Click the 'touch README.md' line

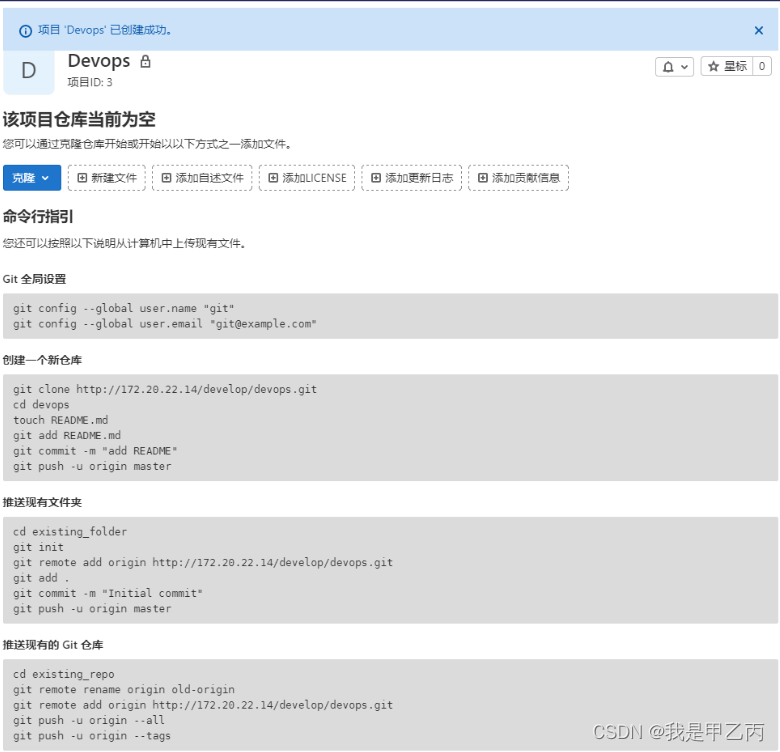tap(61, 420)
